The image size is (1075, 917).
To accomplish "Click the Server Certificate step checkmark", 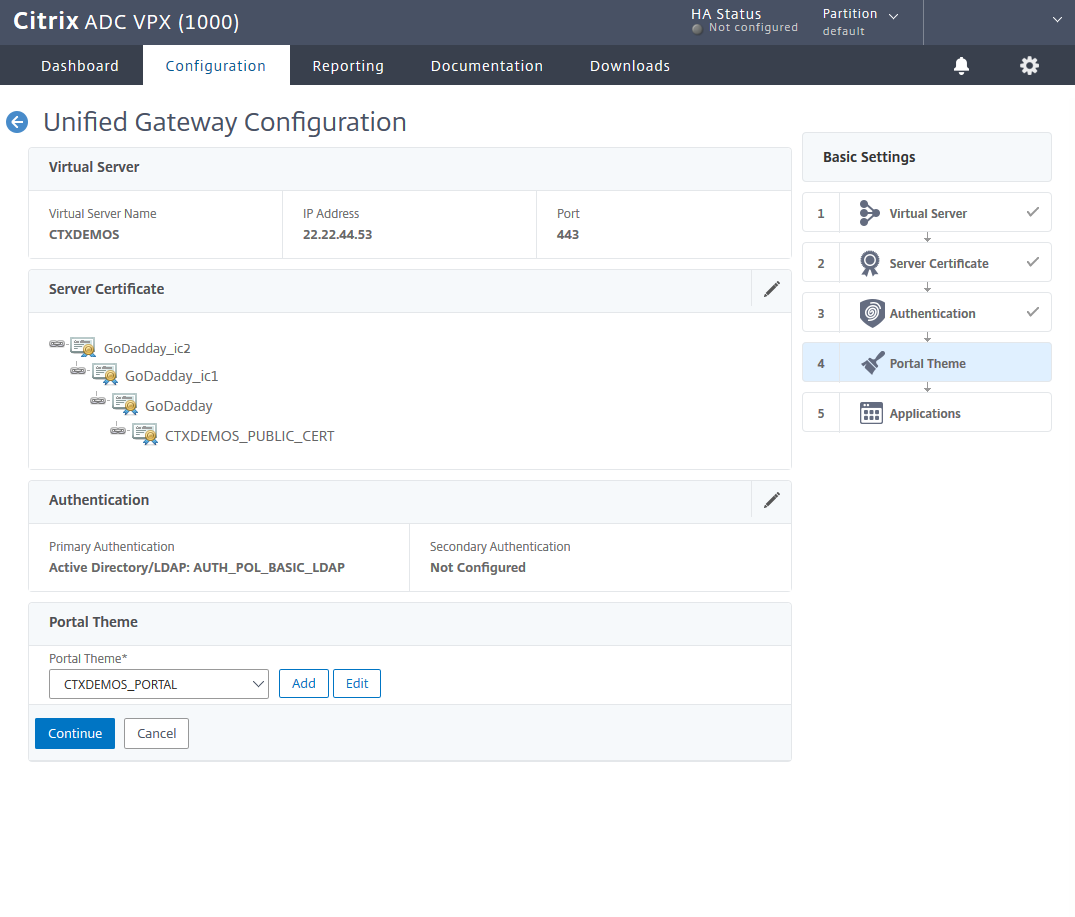I will [1032, 262].
